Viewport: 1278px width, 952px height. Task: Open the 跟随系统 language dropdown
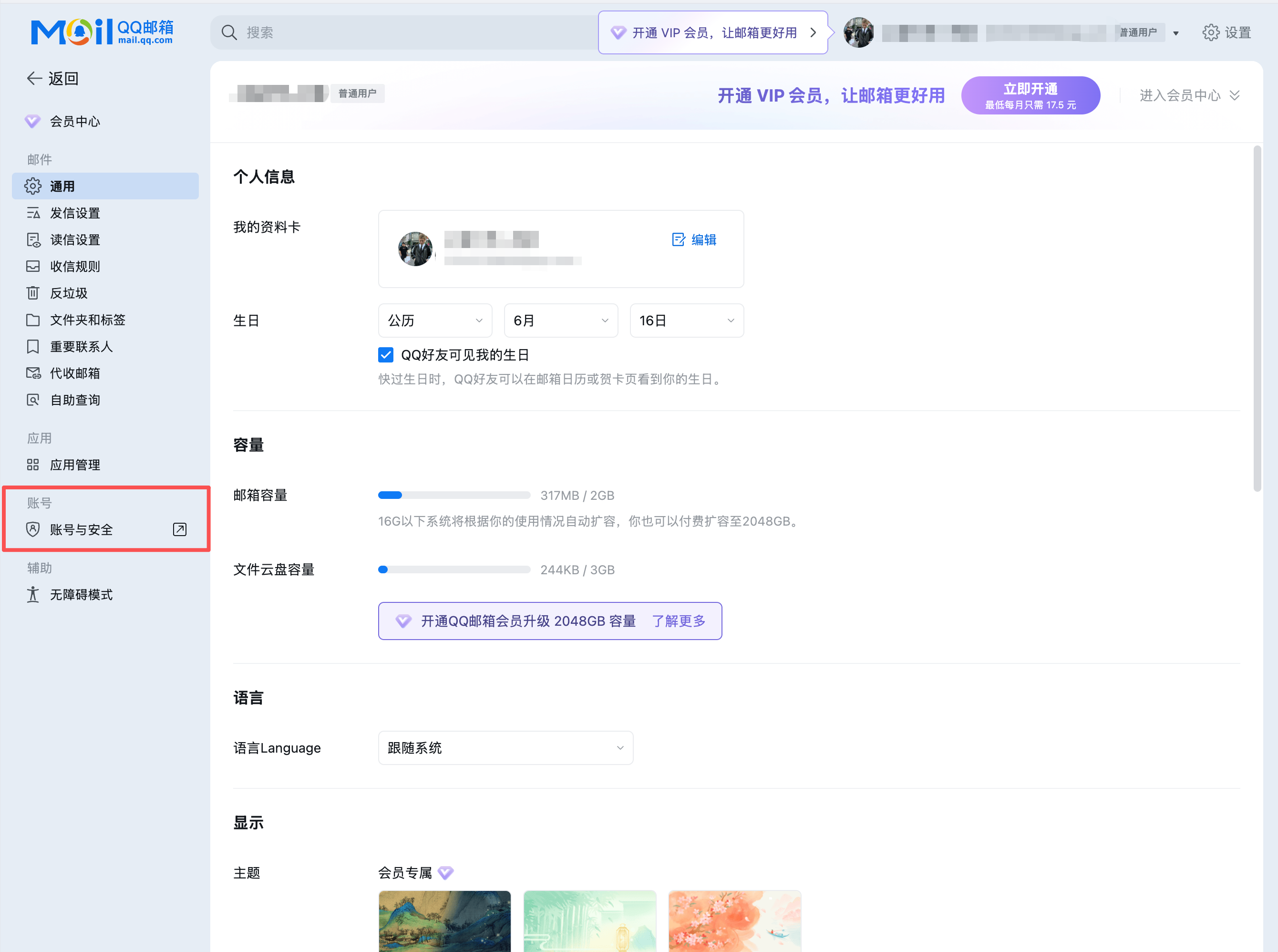coord(505,748)
